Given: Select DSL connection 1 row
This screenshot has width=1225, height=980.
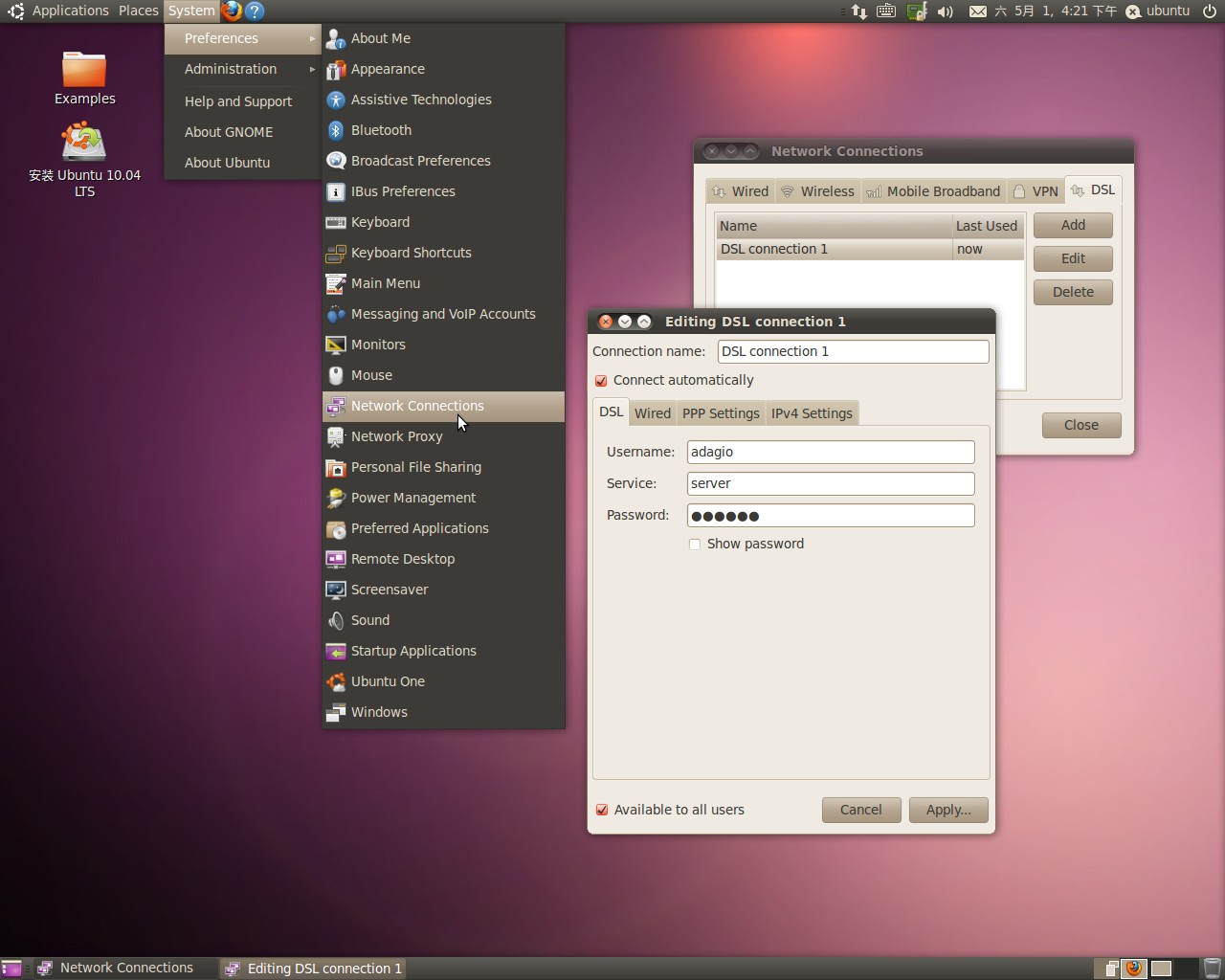Looking at the screenshot, I should coord(870,249).
